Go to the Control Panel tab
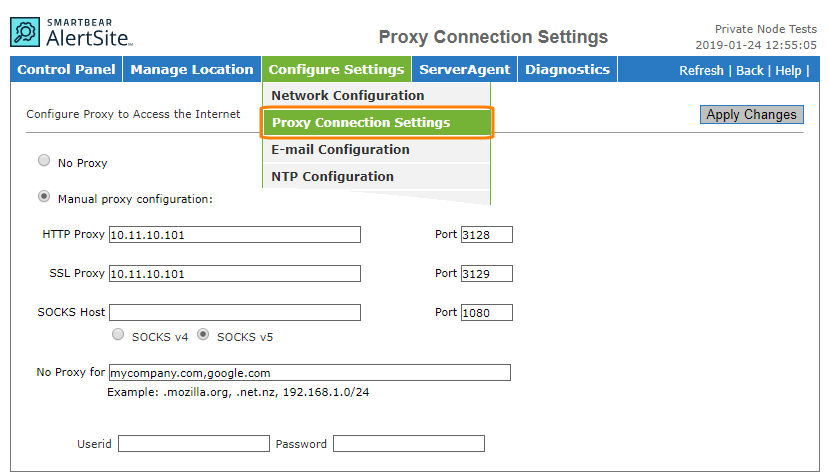829x472 pixels. point(66,69)
